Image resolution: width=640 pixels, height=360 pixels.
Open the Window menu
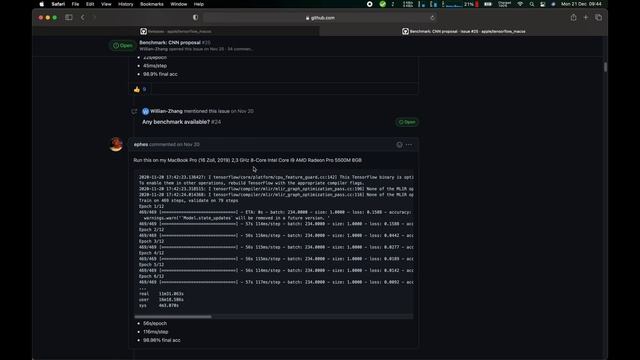tap(178, 4)
